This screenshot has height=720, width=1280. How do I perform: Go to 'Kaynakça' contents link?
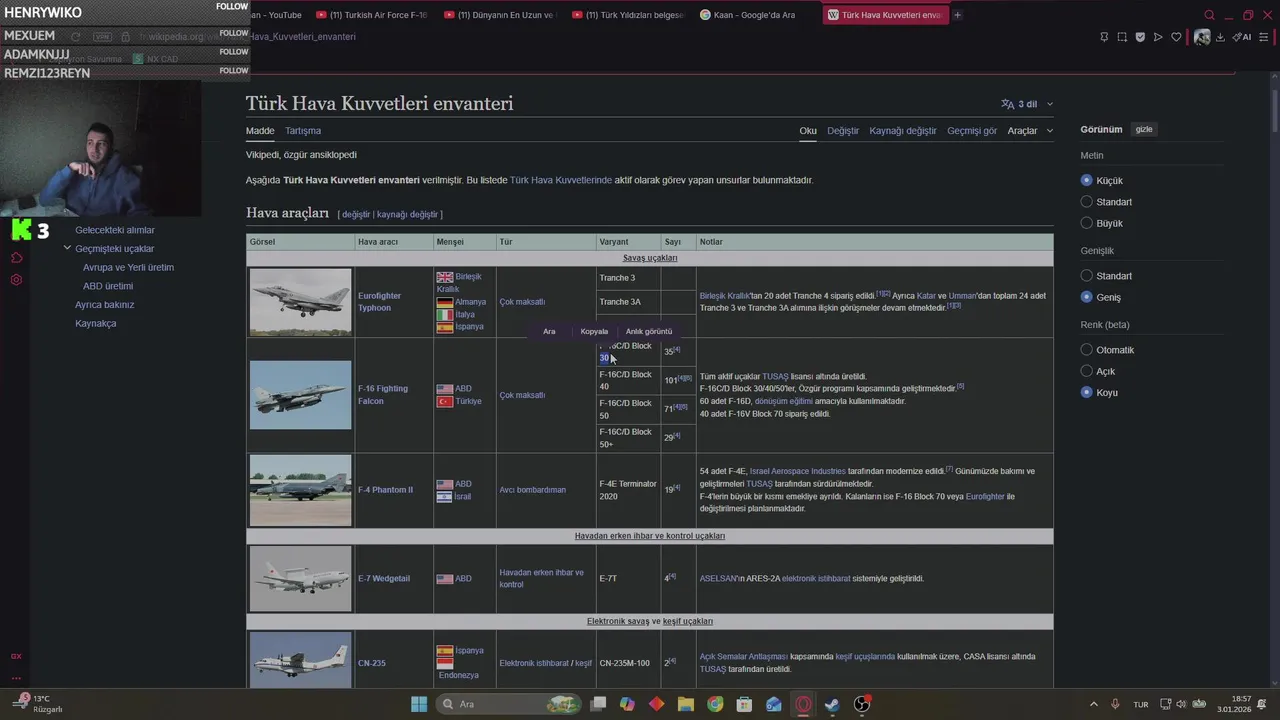pyautogui.click(x=96, y=324)
